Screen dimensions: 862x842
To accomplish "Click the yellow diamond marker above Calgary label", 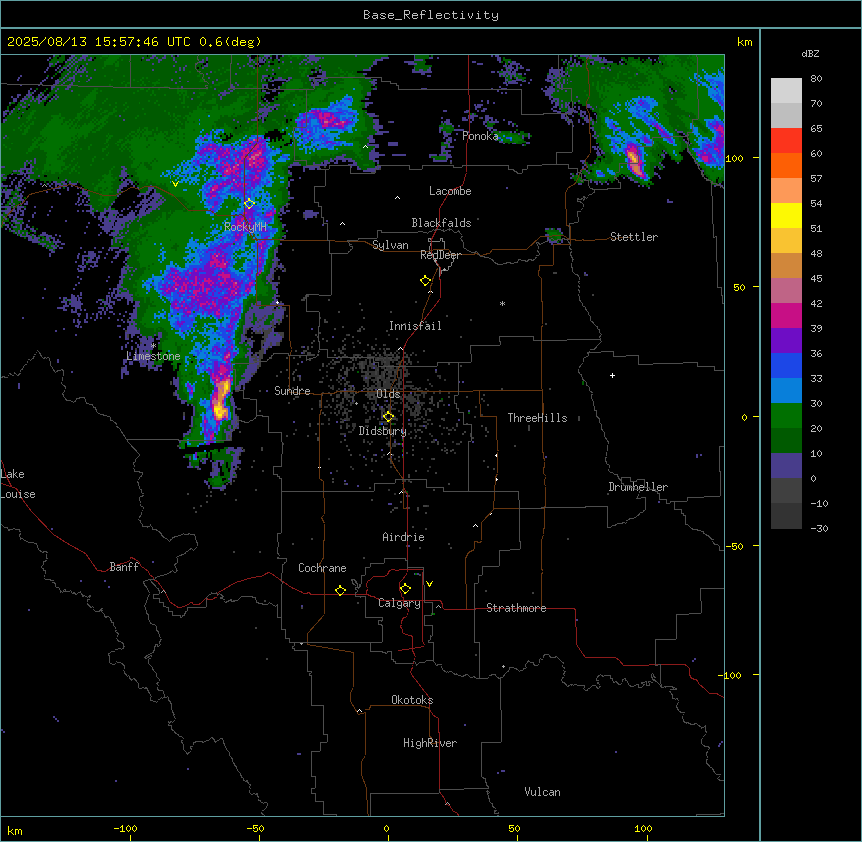I will tap(405, 589).
